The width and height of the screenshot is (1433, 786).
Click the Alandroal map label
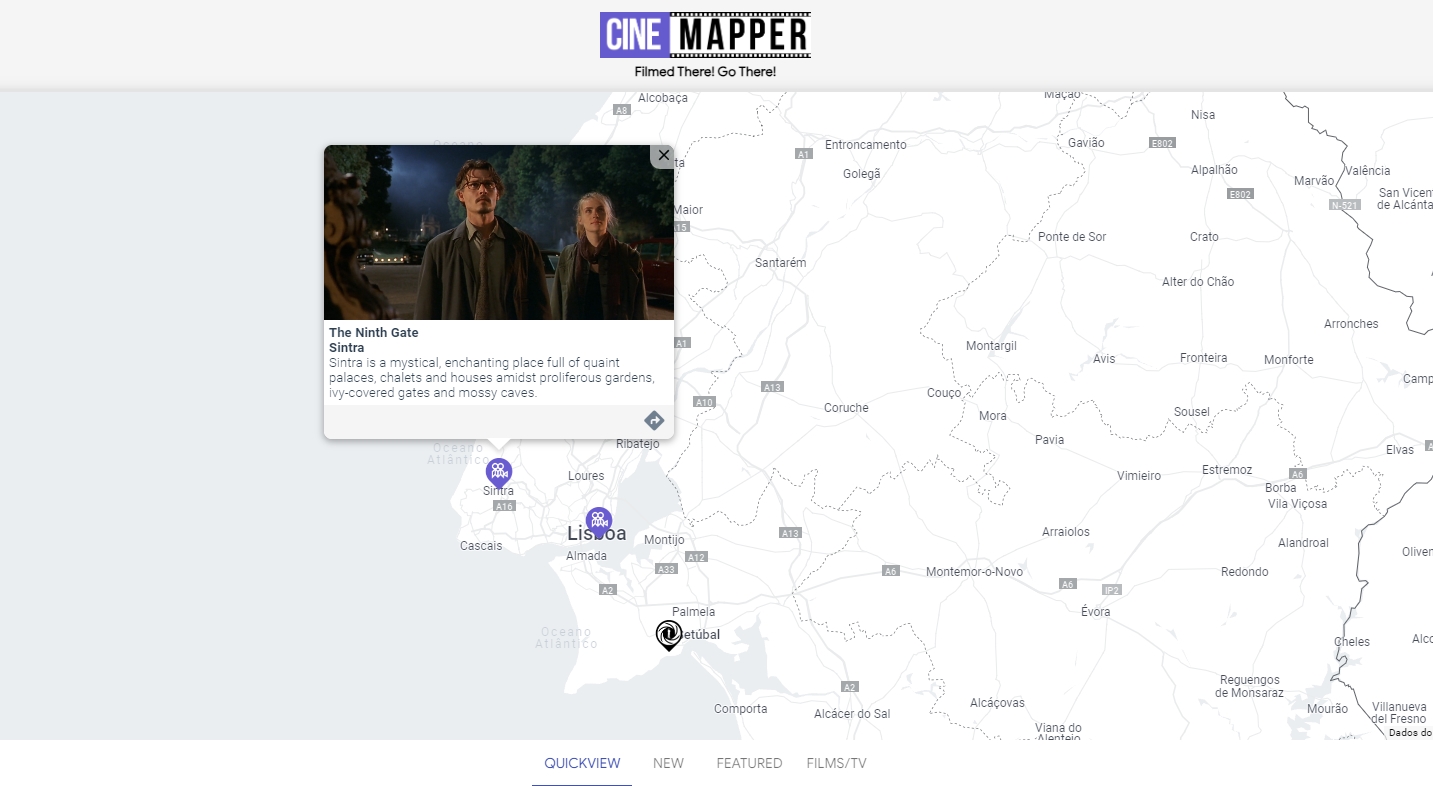click(1303, 543)
